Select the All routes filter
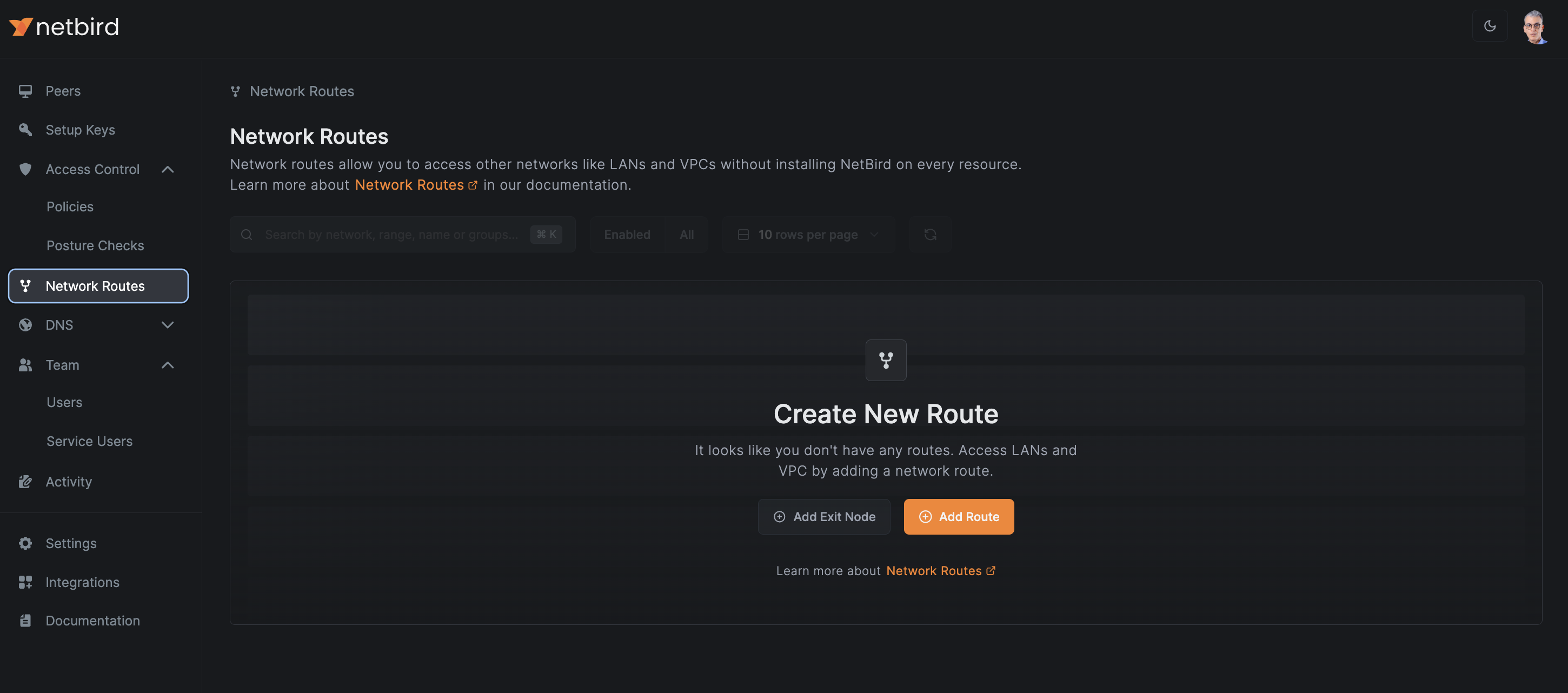The image size is (1568, 693). point(686,234)
